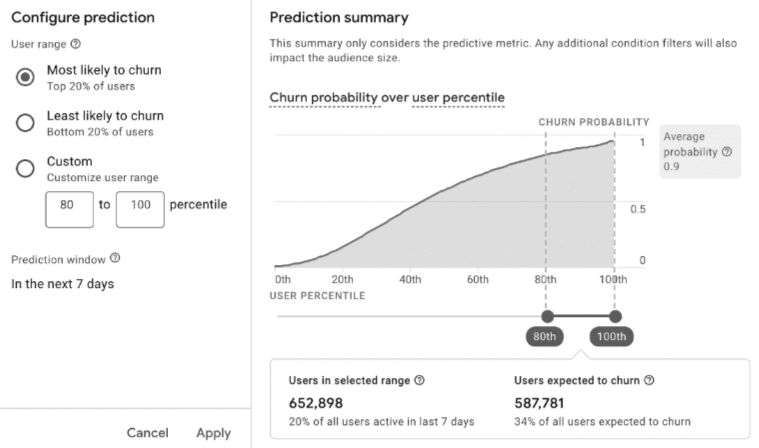
Task: Choose the Custom user range option
Action: [x=26, y=168]
